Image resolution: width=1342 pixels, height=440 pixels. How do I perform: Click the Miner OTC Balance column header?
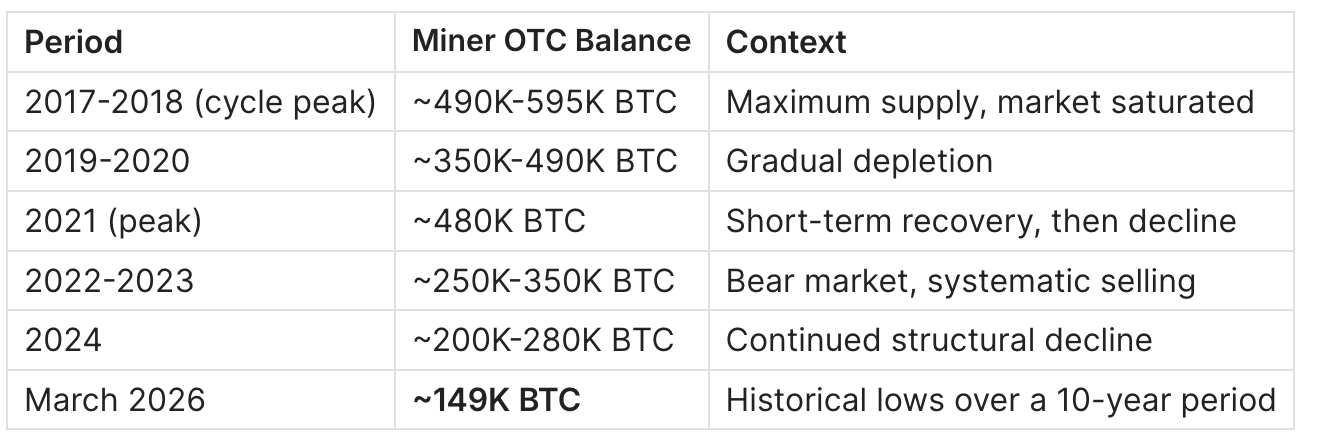tap(551, 41)
